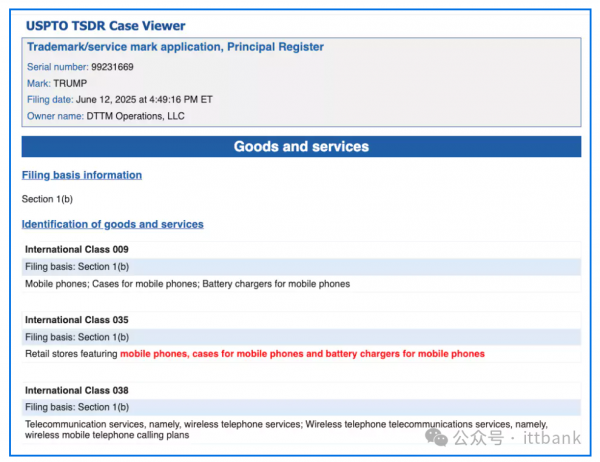
Task: Click the Serial number label
Action: 57,67
